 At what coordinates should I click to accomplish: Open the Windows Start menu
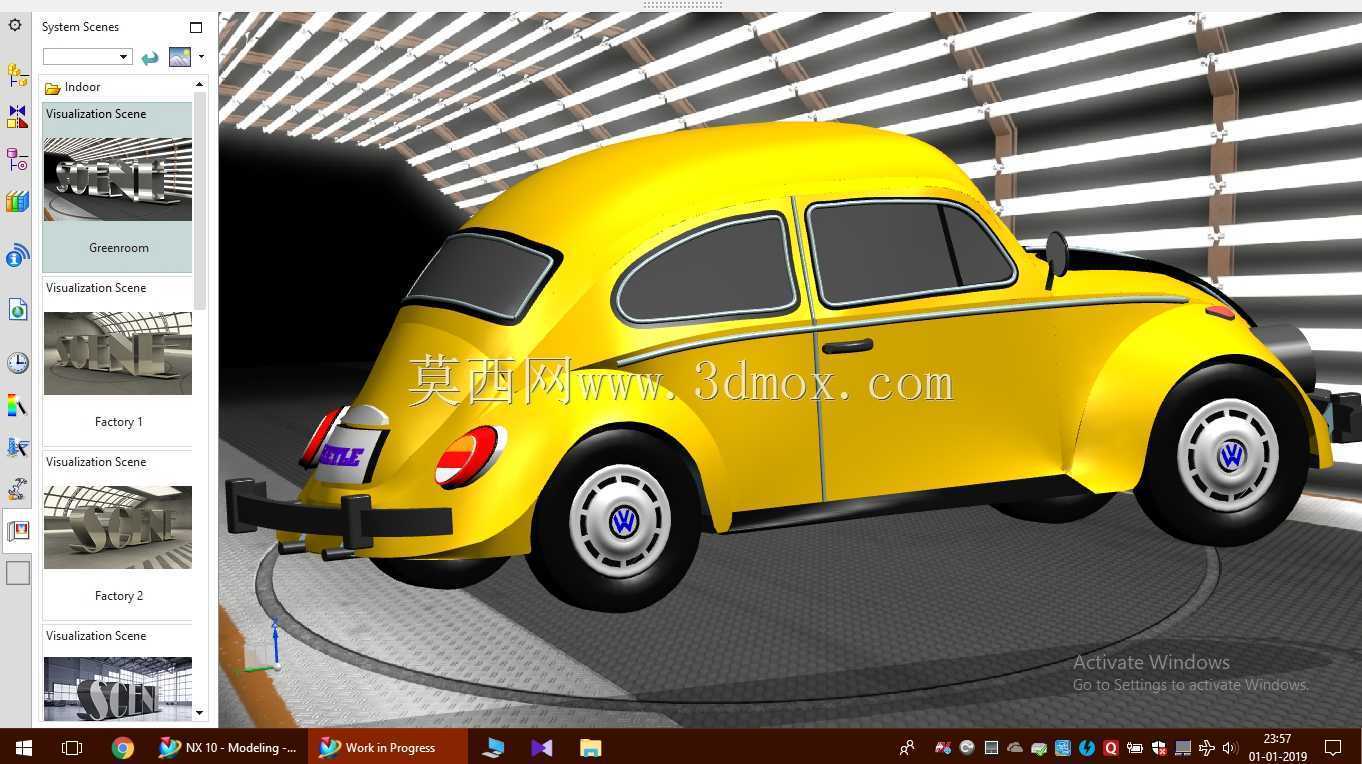click(x=23, y=747)
